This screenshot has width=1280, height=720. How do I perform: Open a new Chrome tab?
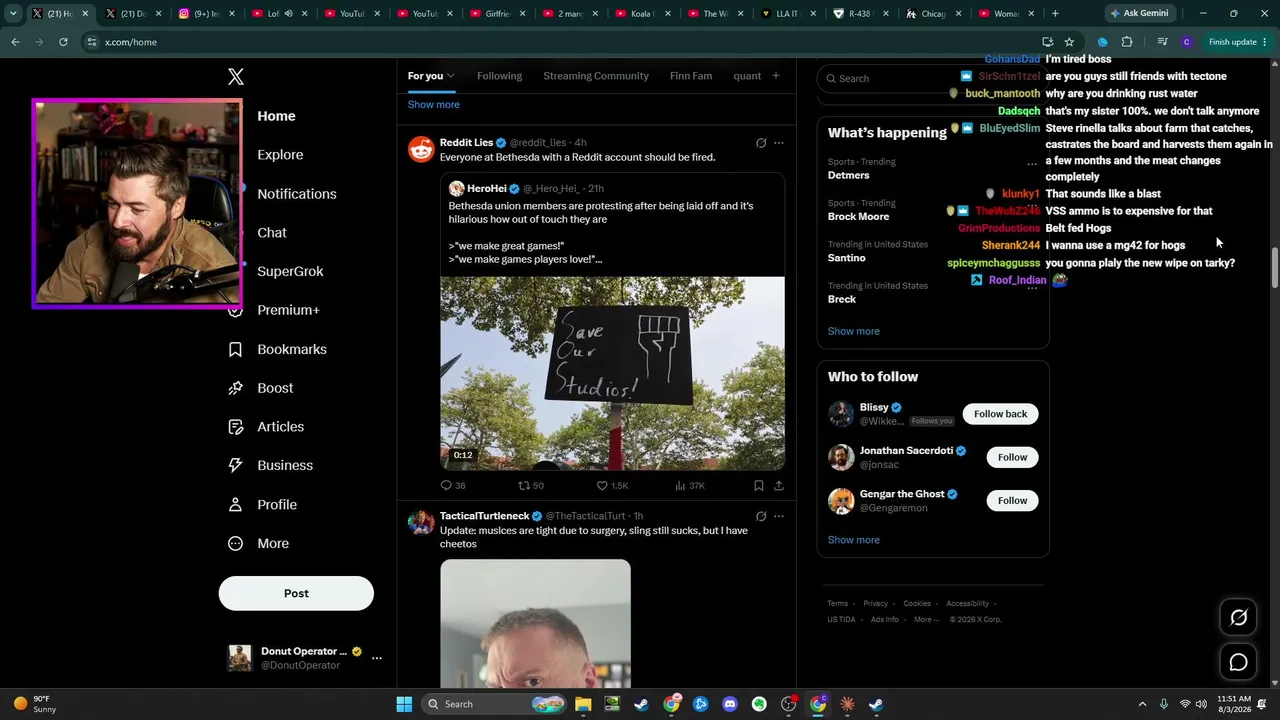(x=1055, y=14)
